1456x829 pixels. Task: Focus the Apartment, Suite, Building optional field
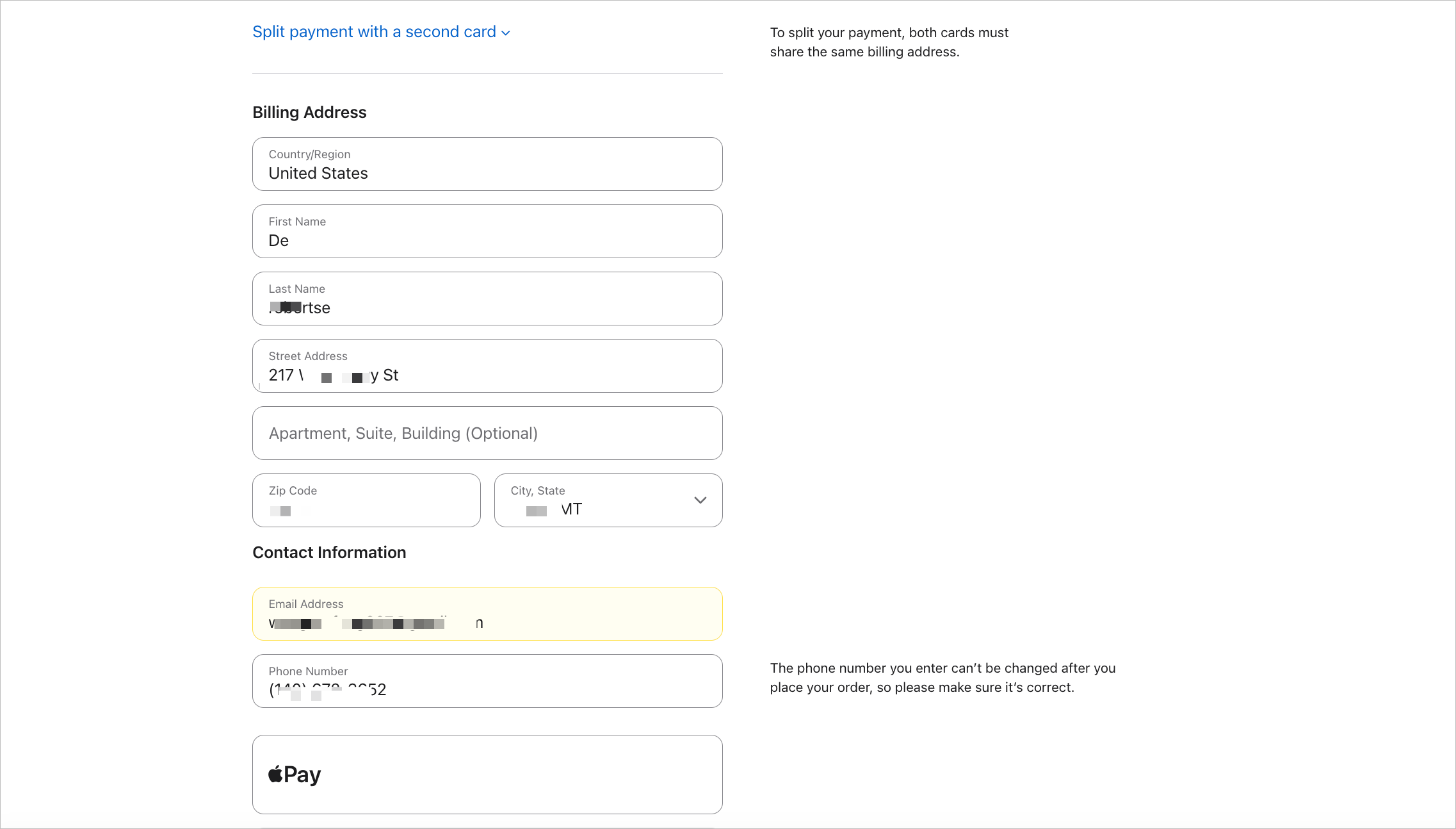pyautogui.click(x=487, y=433)
